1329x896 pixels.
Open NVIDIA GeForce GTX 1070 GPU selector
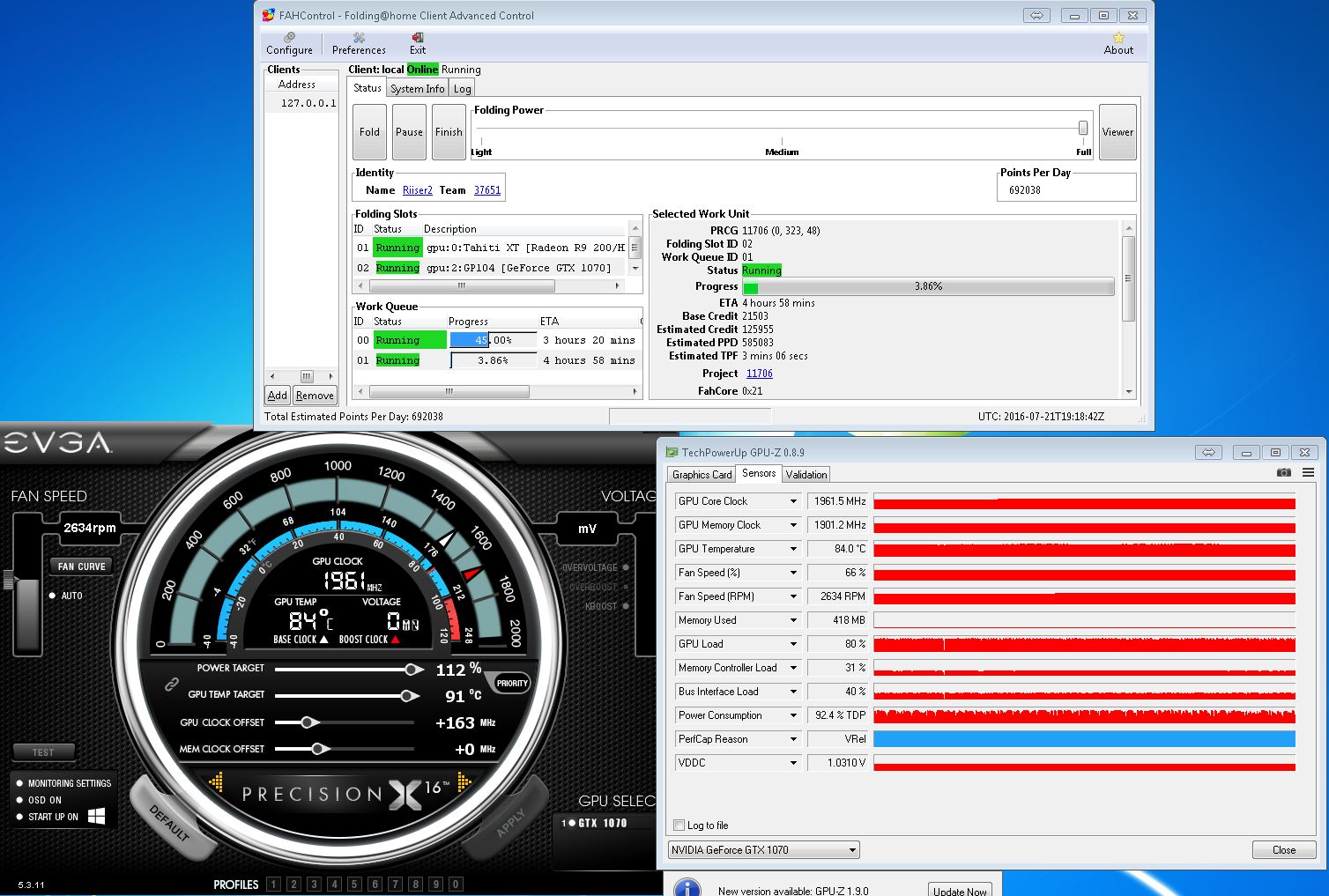pos(764,850)
